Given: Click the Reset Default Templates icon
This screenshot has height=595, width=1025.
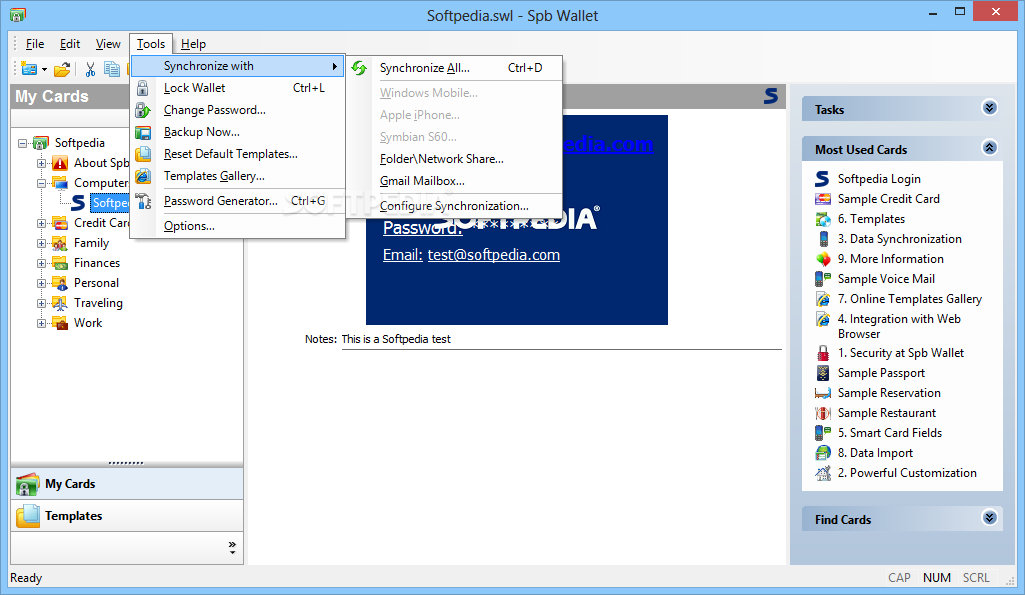Looking at the screenshot, I should (143, 154).
